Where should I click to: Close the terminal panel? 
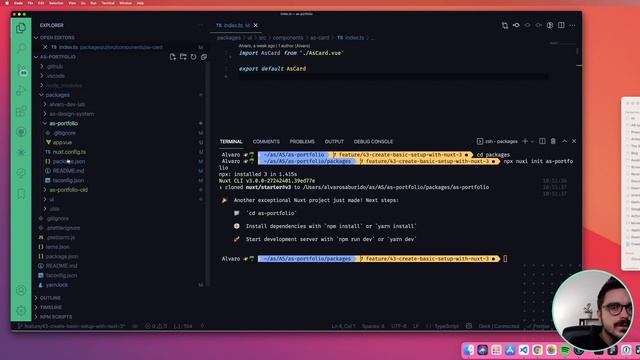[574, 141]
